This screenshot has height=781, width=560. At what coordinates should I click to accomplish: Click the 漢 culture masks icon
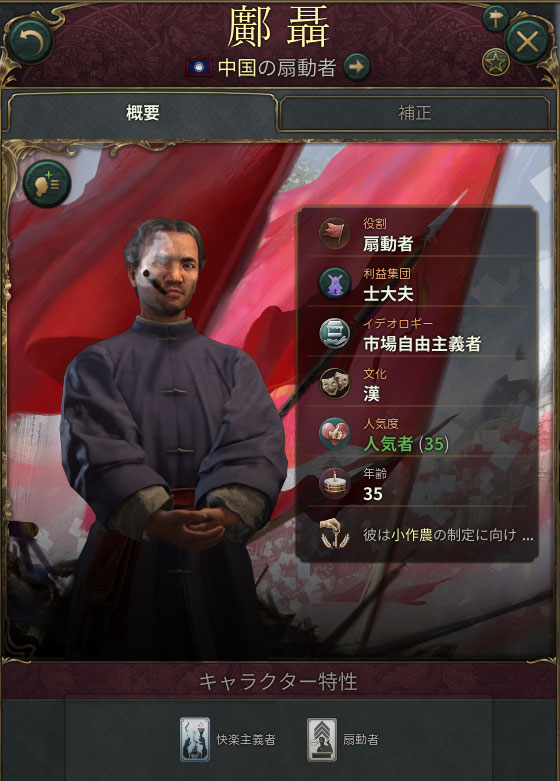335,383
